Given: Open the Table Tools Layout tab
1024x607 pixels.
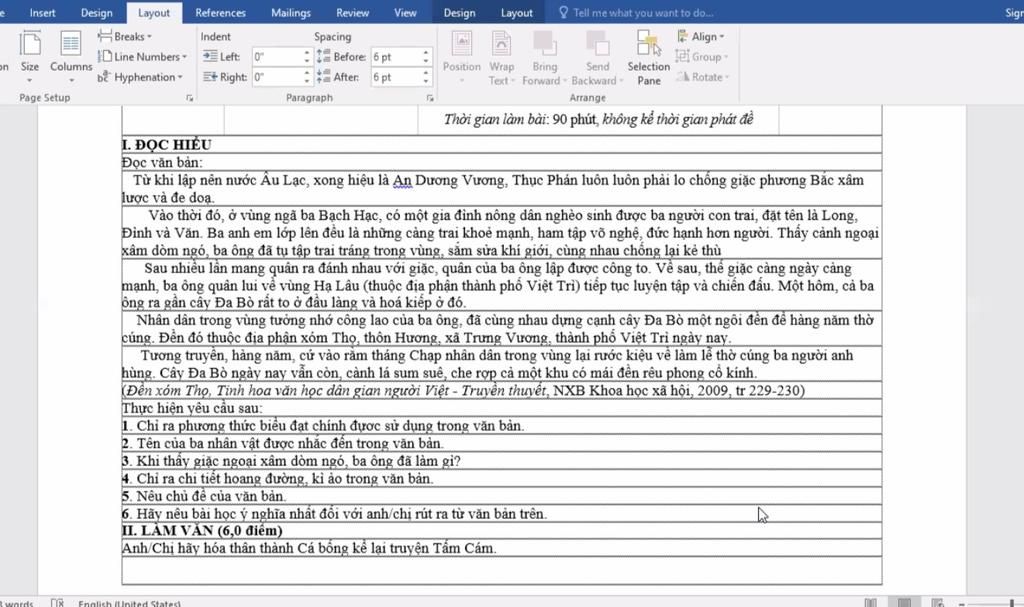Looking at the screenshot, I should click(517, 12).
